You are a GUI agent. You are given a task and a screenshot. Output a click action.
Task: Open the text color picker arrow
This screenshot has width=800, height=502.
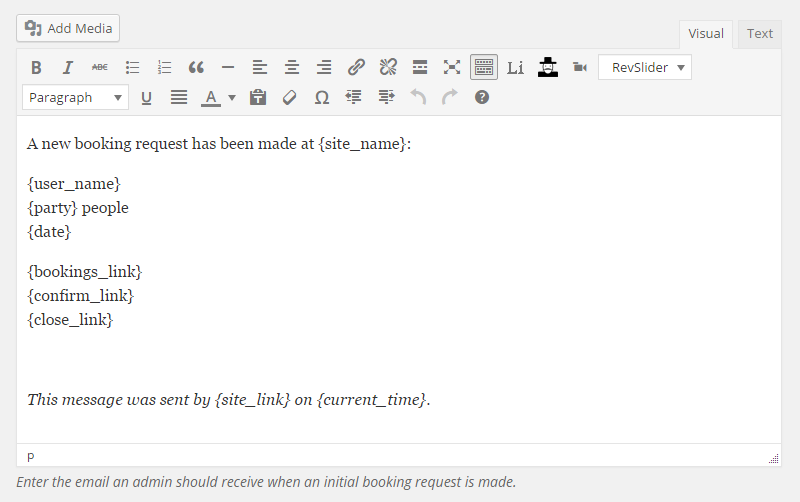coord(232,97)
